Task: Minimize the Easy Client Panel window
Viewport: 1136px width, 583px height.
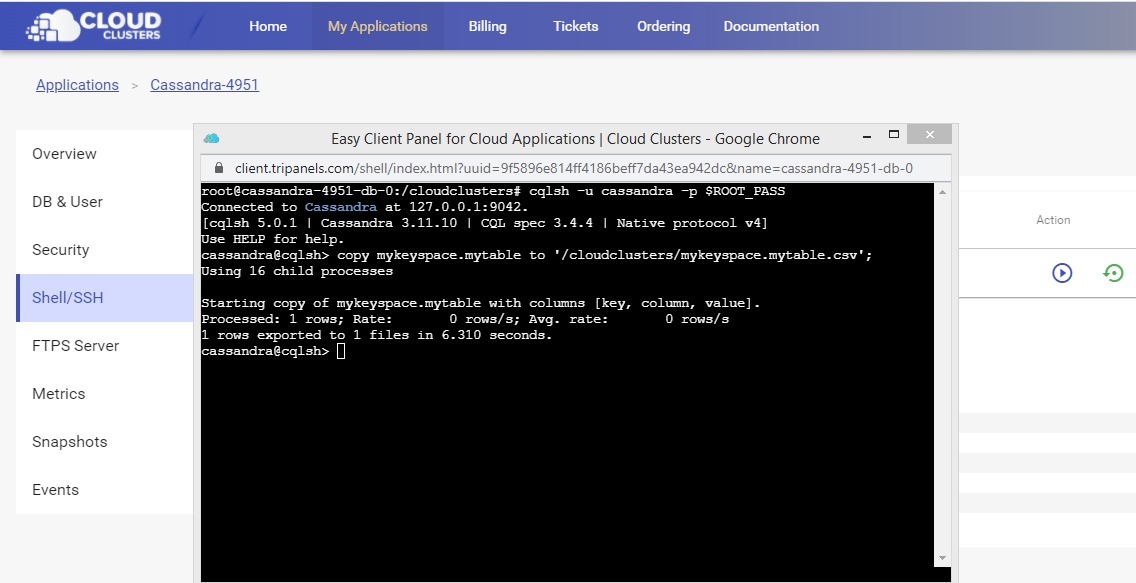Action: pyautogui.click(x=866, y=136)
